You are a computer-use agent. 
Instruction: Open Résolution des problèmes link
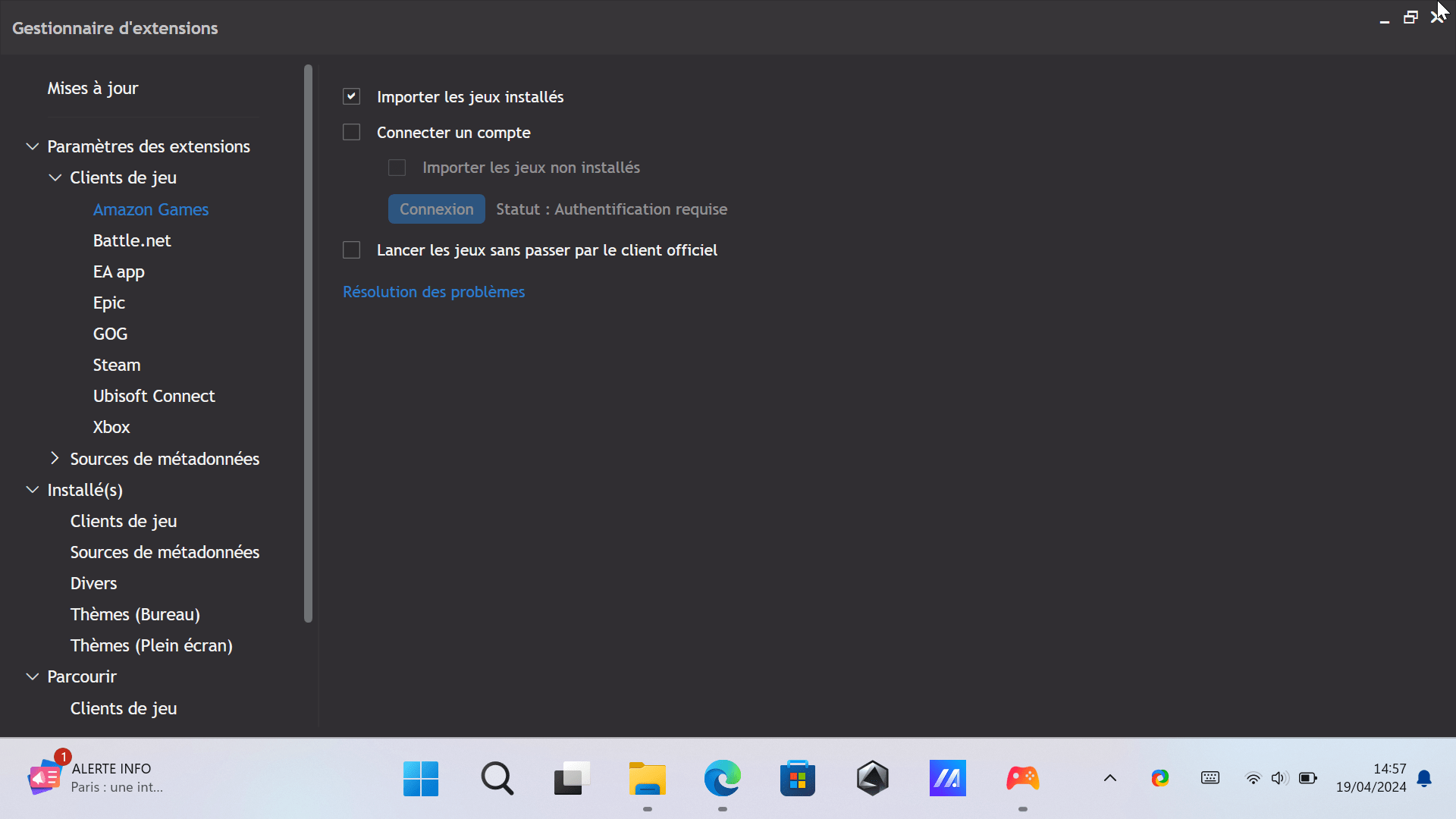pos(434,292)
